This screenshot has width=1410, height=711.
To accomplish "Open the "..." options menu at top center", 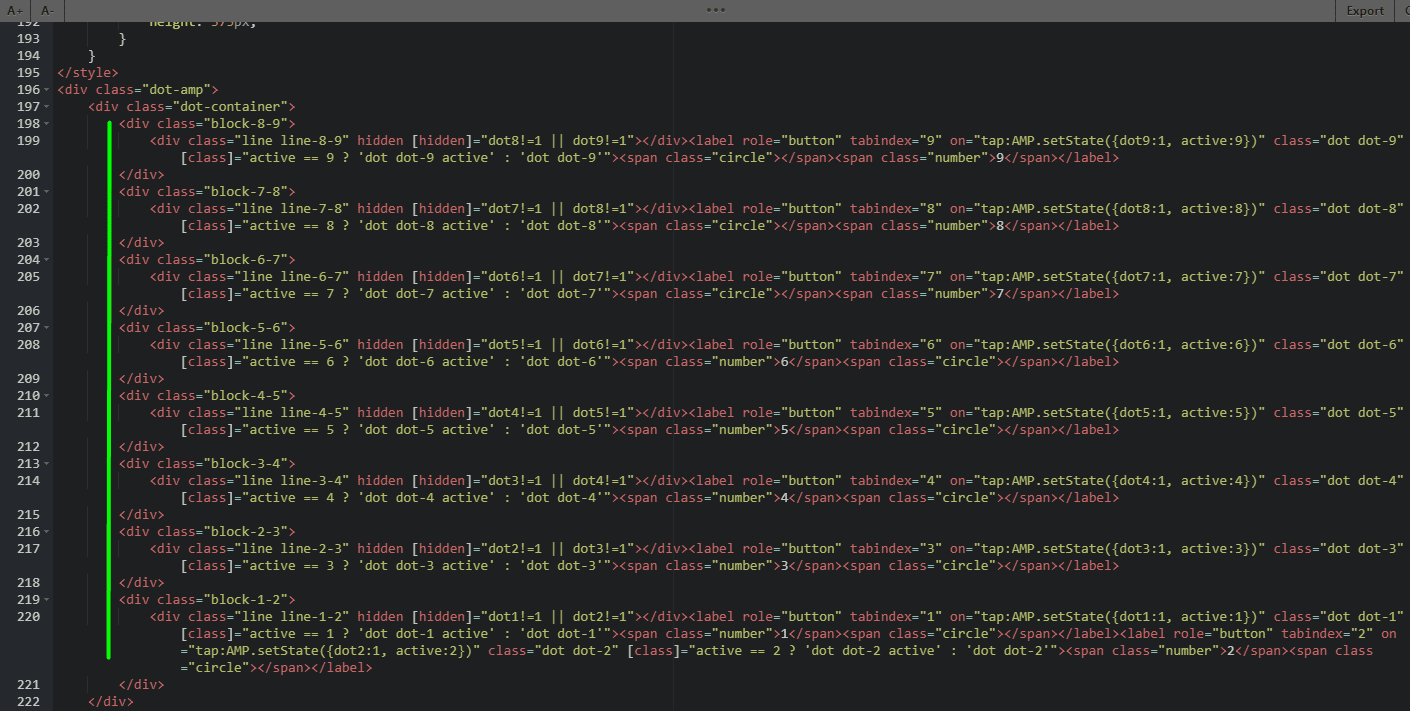I will (715, 10).
